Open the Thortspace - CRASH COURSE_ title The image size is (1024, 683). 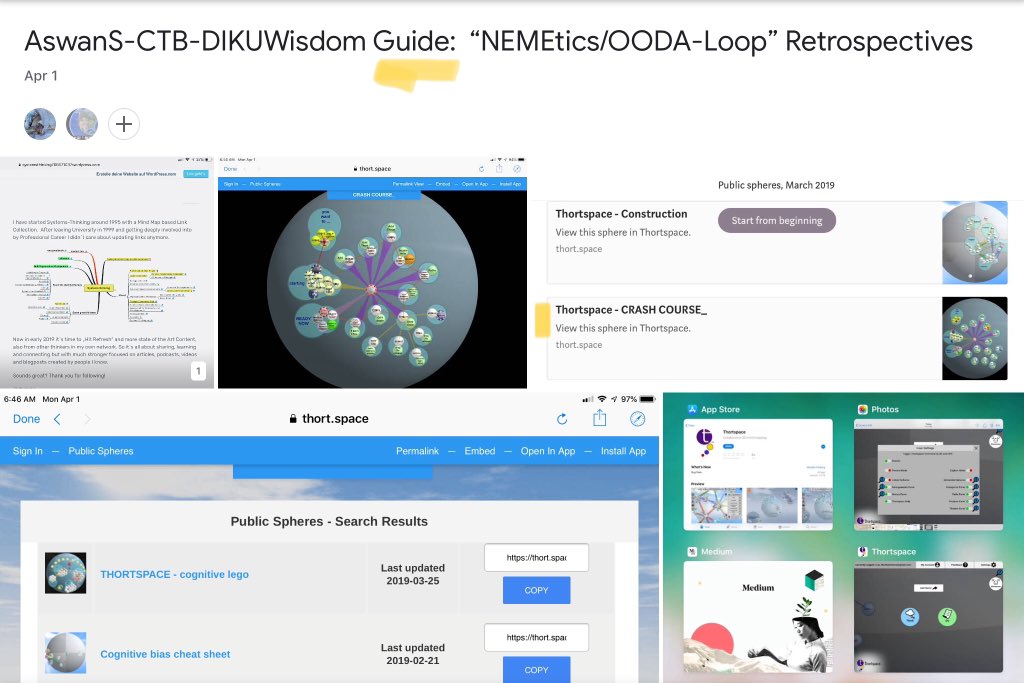tap(631, 310)
